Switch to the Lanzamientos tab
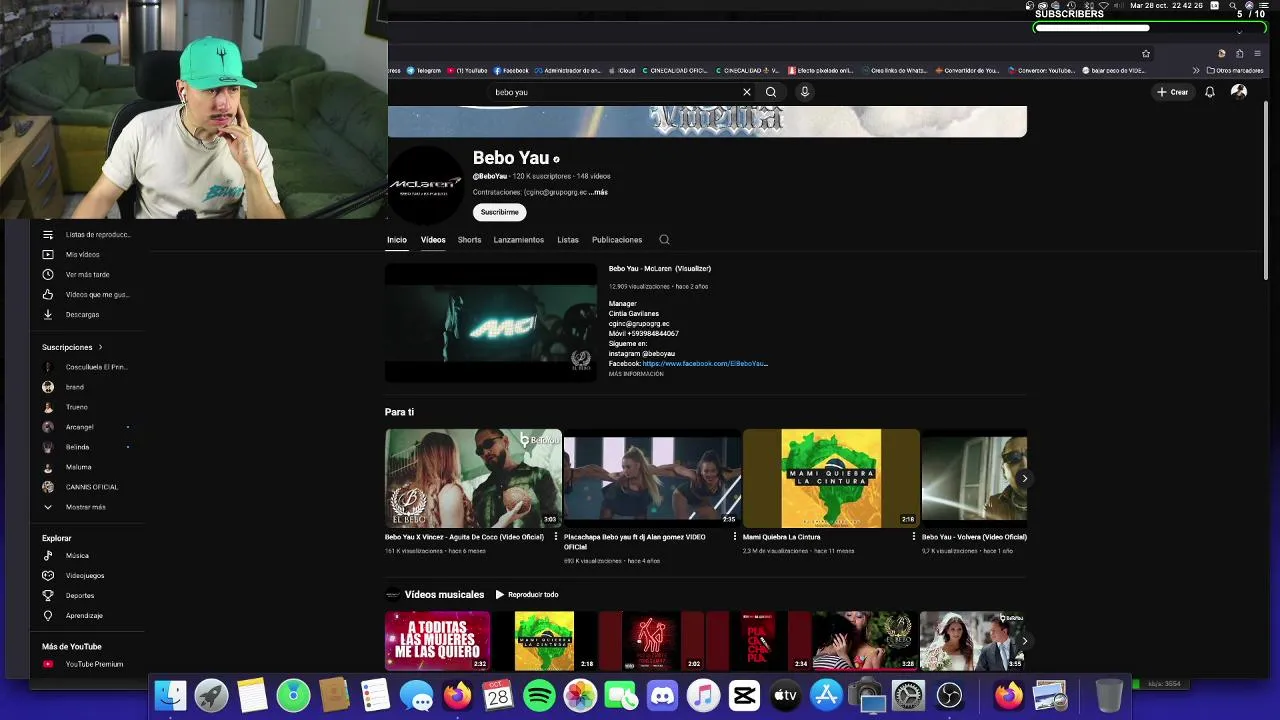1280x720 pixels. pyautogui.click(x=518, y=240)
